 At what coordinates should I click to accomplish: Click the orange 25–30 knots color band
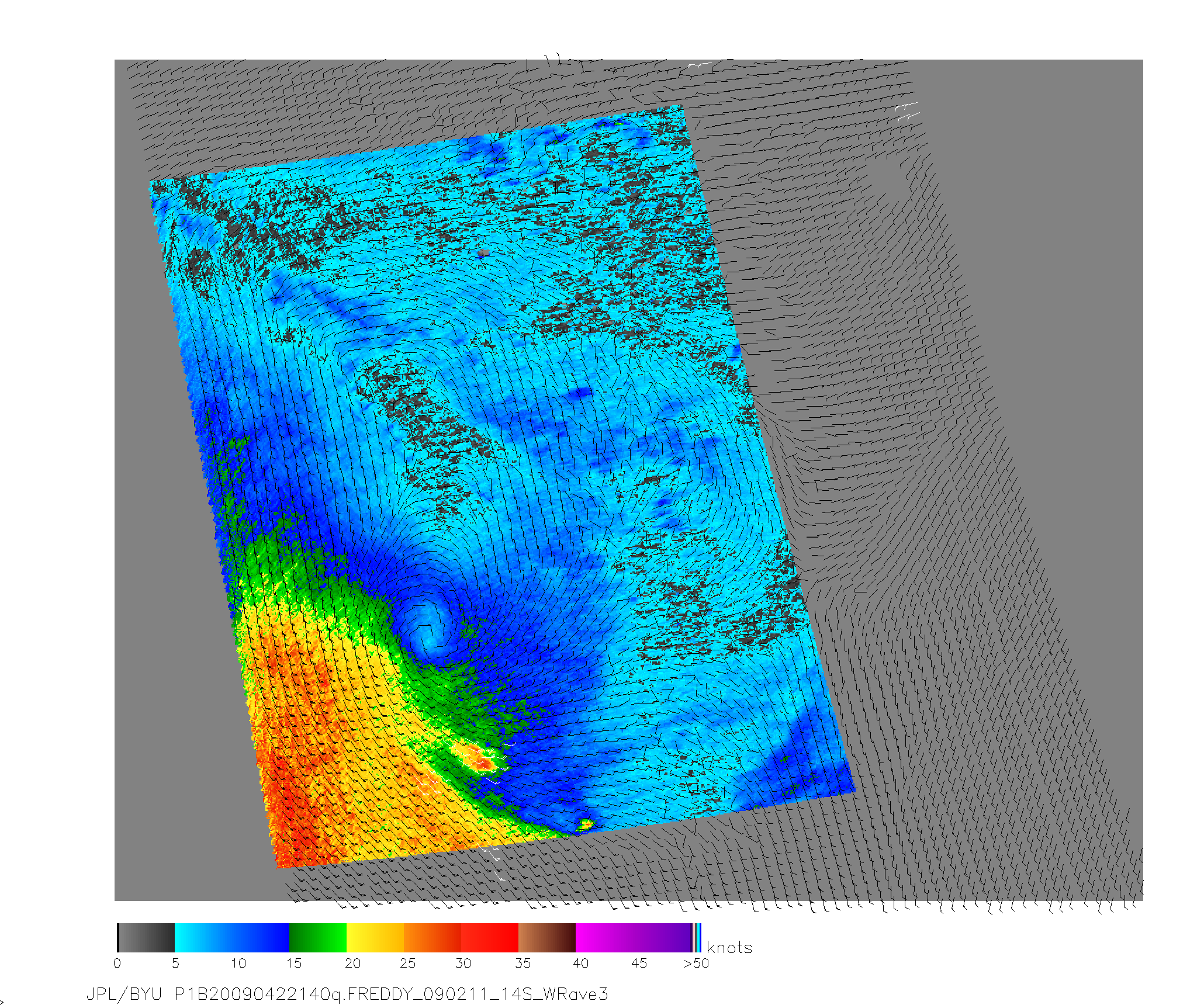[433, 938]
